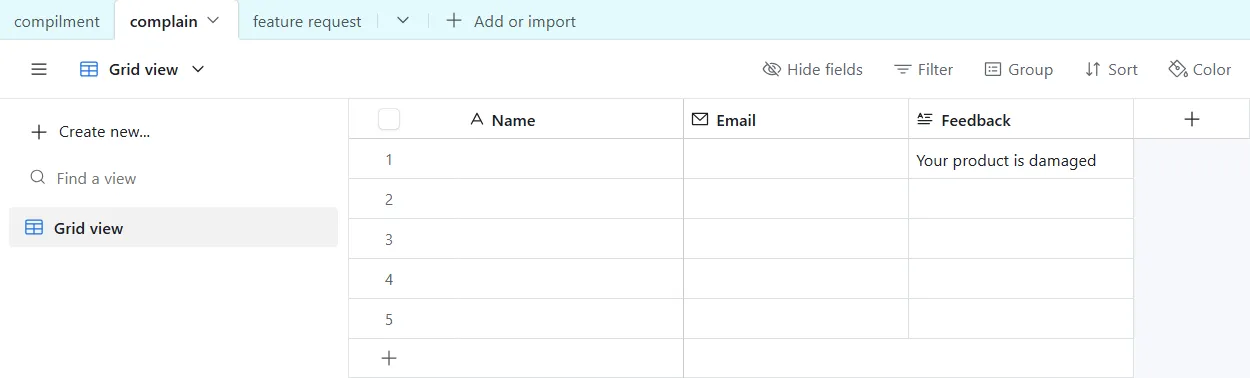This screenshot has height=378, width=1250.
Task: Click the plus icon beside Add or import
Action: pos(454,20)
